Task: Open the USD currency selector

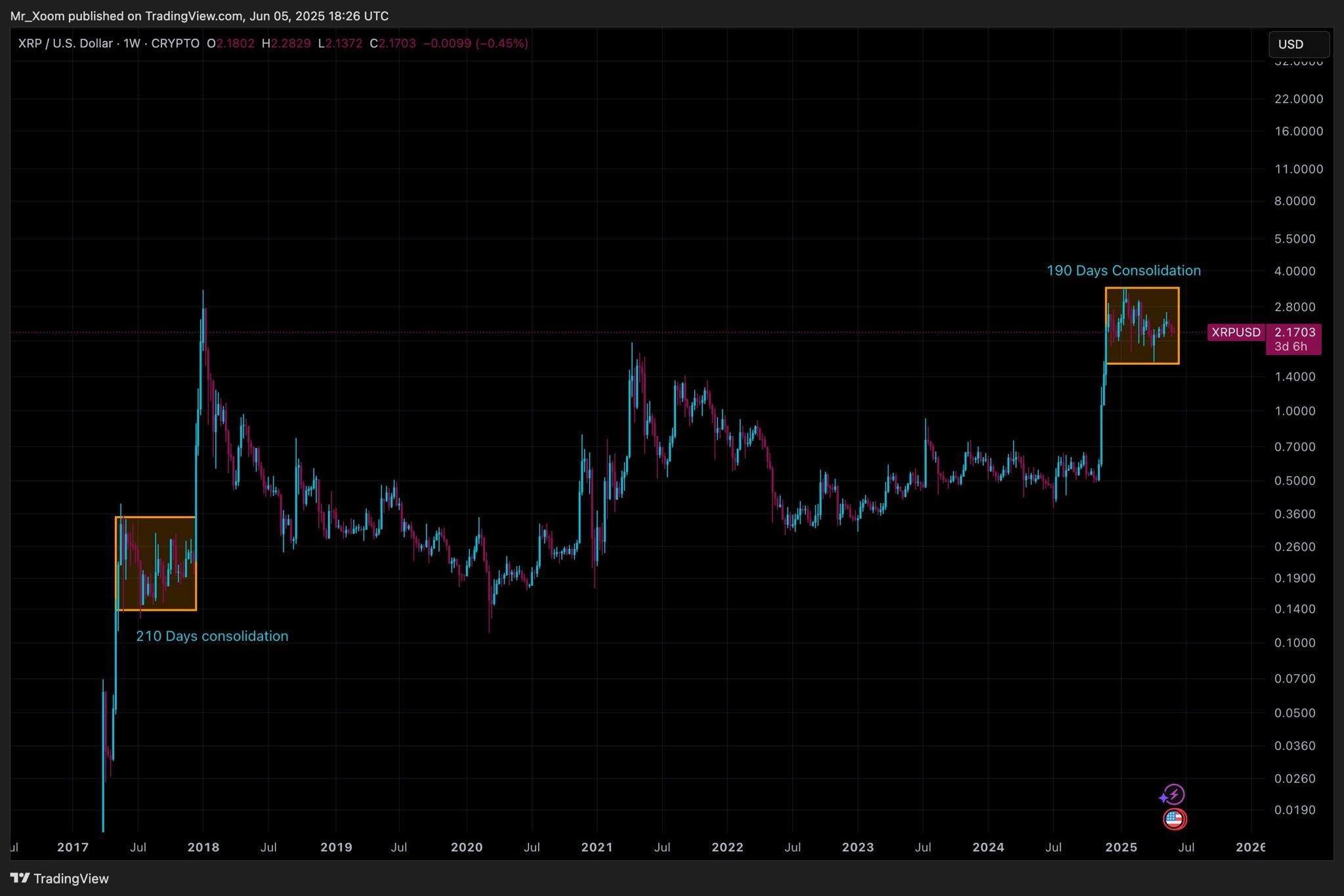Action: click(1299, 45)
